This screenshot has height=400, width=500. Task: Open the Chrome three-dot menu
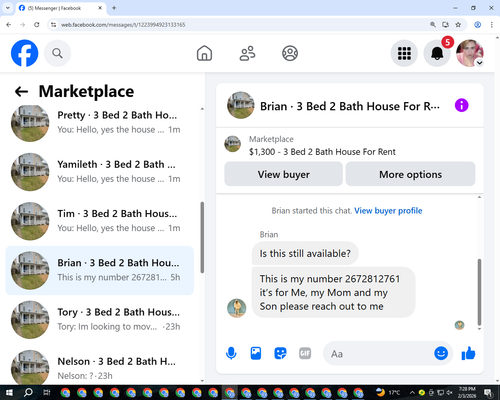(491, 25)
